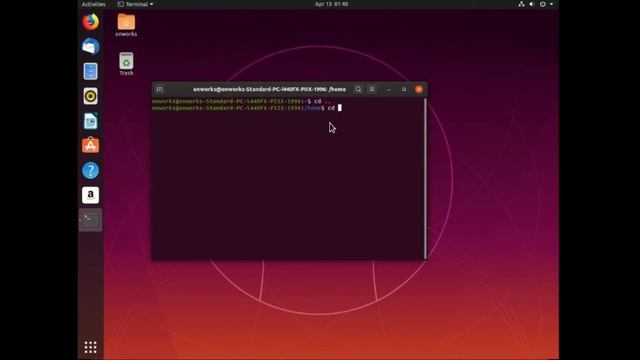Open Firefox from the dock
This screenshot has height=360, width=640.
tap(91, 22)
